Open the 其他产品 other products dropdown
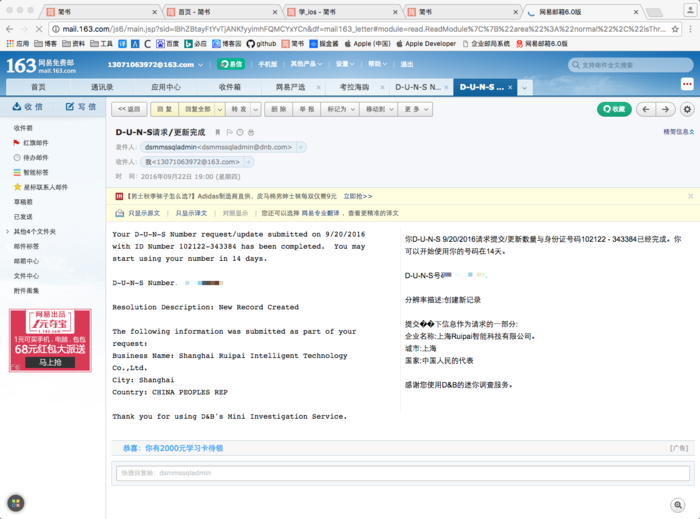This screenshot has width=700, height=519. 306,64
